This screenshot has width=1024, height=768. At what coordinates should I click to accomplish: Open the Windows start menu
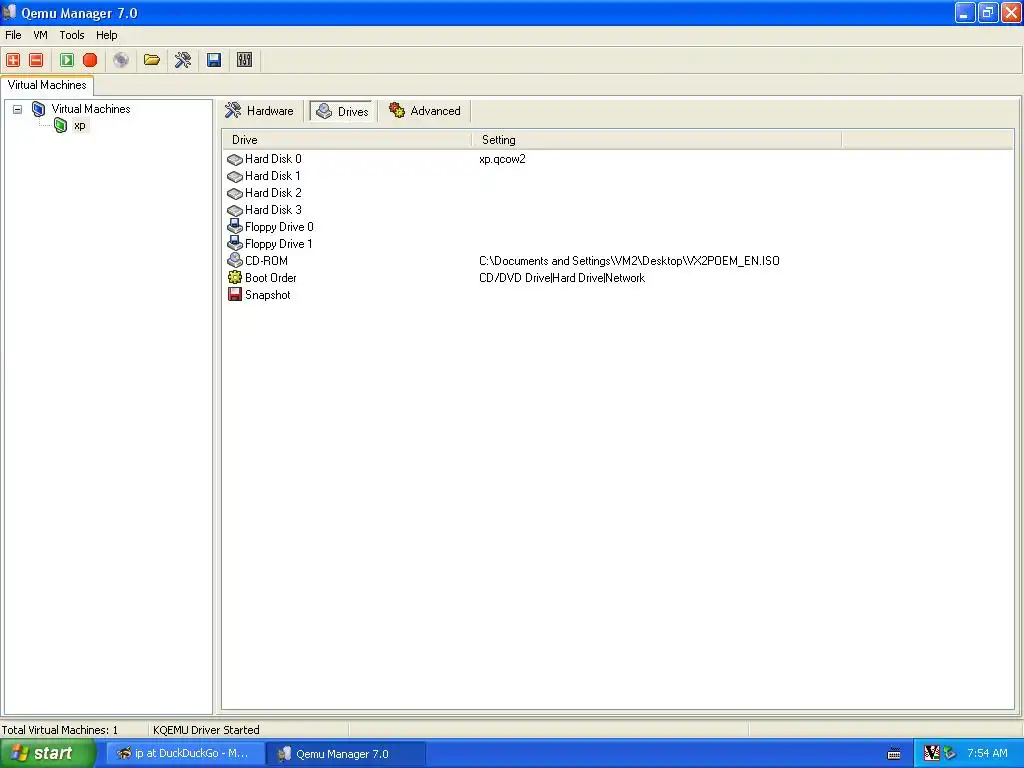point(48,754)
